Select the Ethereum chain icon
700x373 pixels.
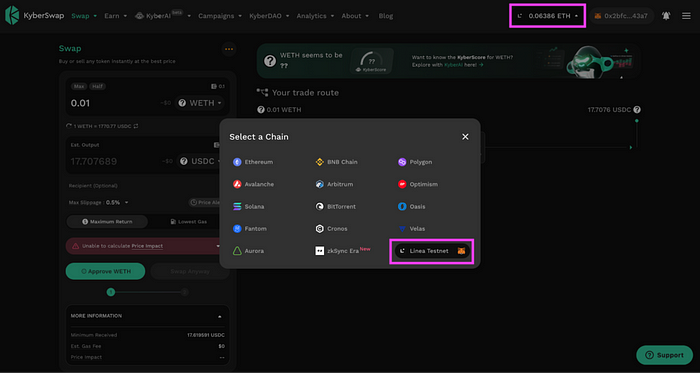click(237, 162)
